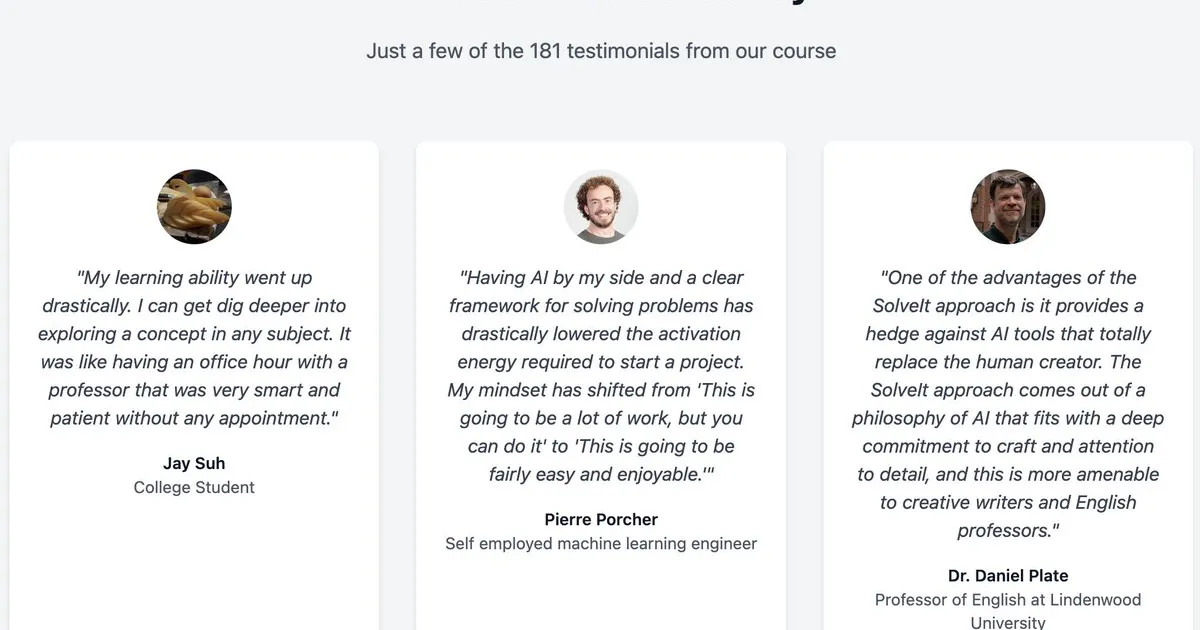This screenshot has width=1200, height=630.
Task: Click 'Professor of English at Lindenwood' text
Action: click(x=1008, y=599)
